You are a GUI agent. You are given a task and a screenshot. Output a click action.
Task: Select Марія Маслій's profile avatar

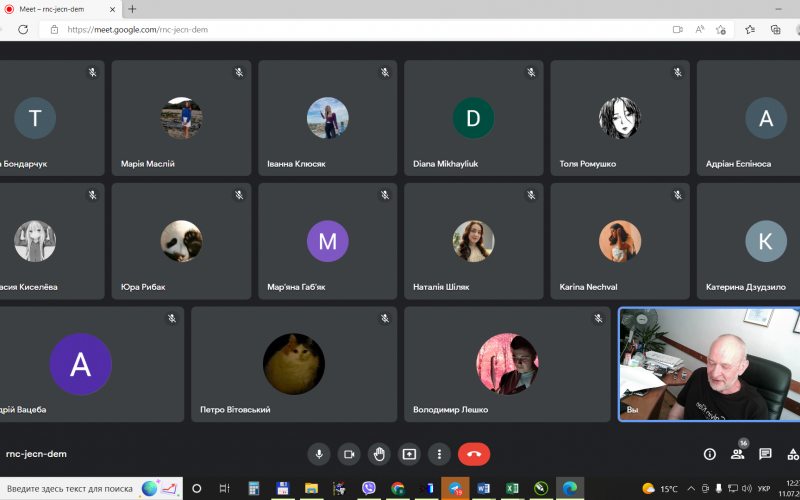[x=181, y=118]
